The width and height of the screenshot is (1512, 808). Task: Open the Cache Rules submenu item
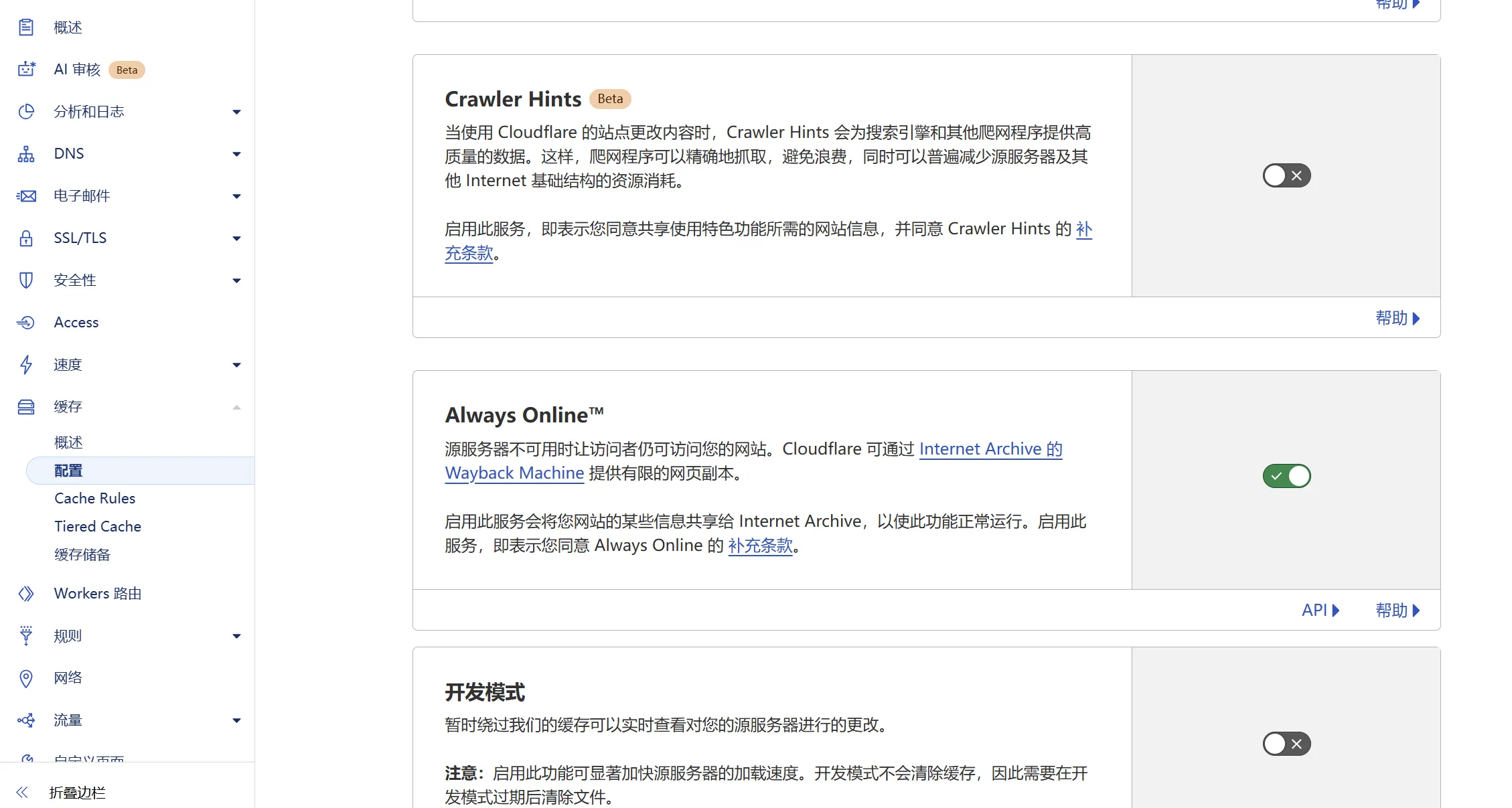(95, 498)
